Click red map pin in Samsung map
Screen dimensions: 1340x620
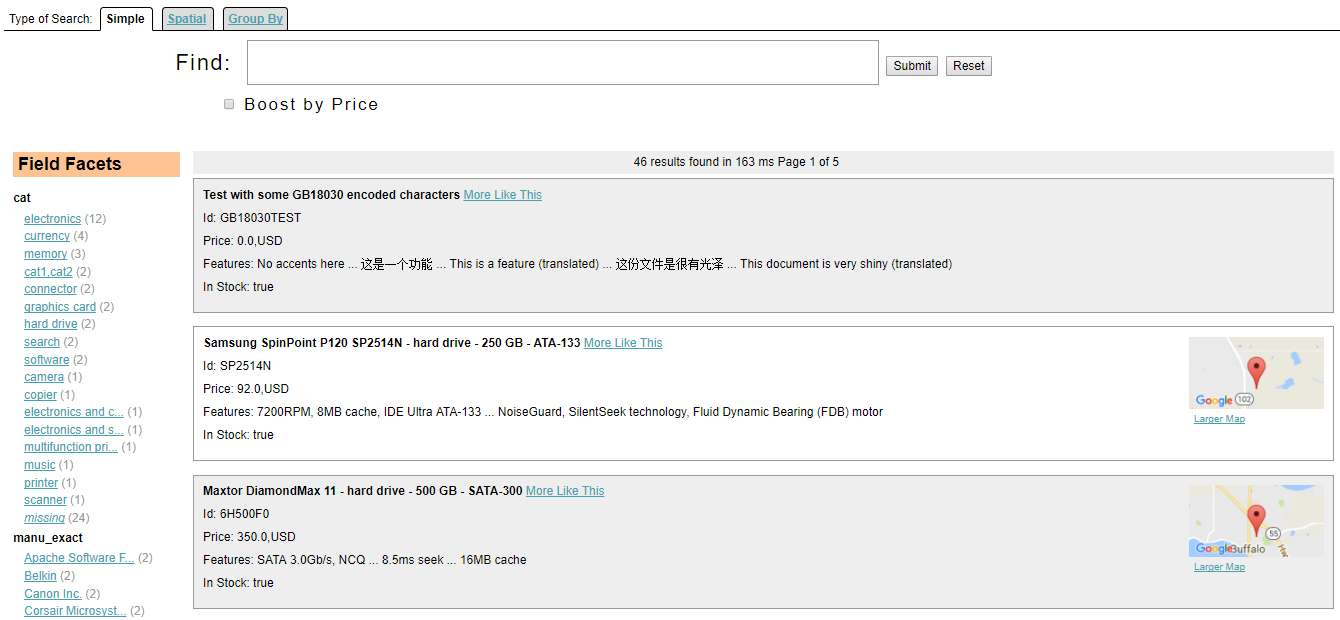[1257, 371]
